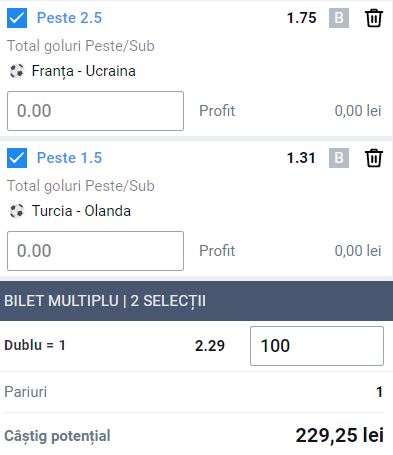The image size is (393, 455).
Task: Click the football icon beside Turcia - Olanda
Action: [17, 211]
